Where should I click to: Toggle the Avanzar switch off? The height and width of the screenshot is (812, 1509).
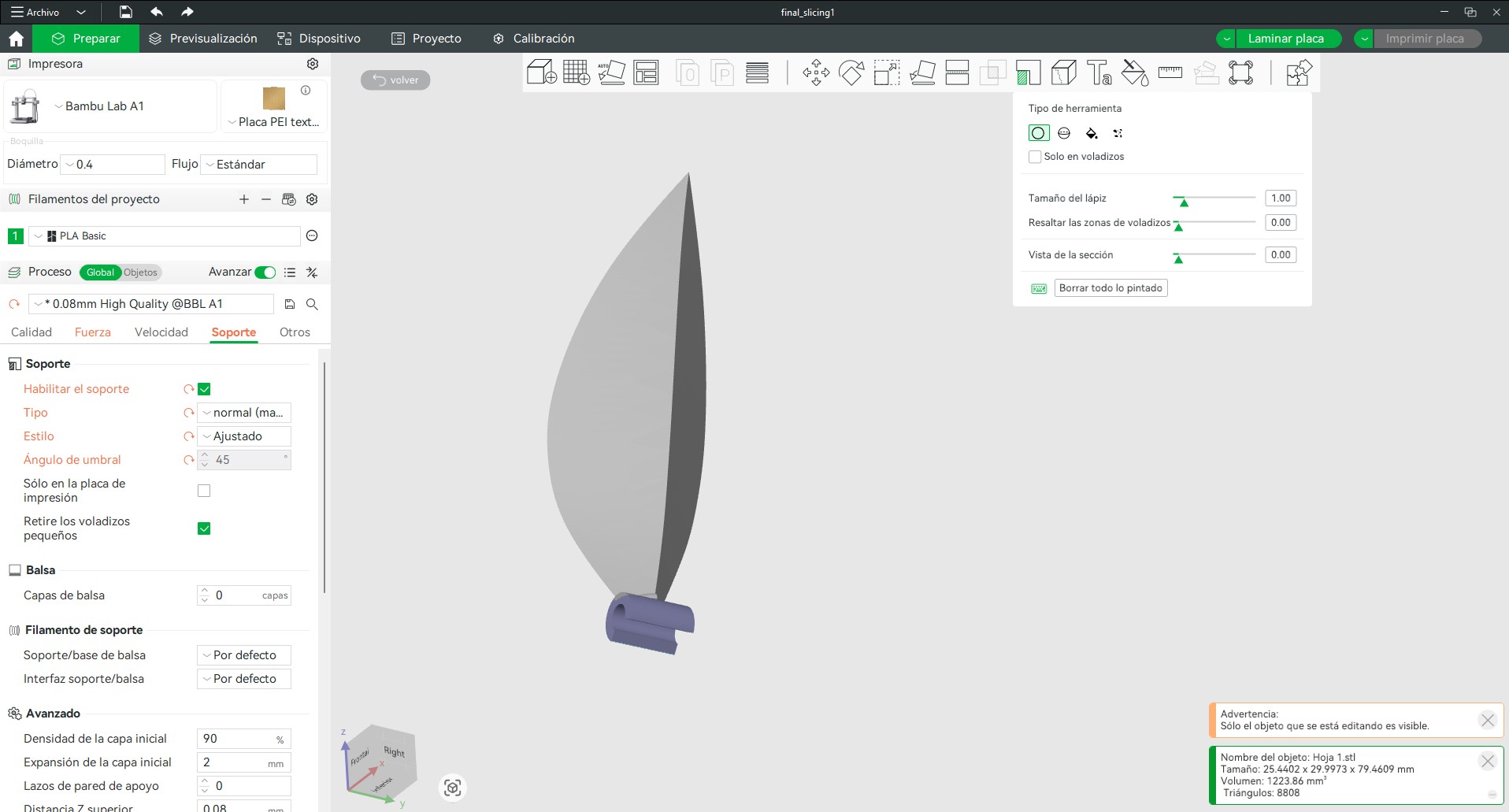point(265,273)
